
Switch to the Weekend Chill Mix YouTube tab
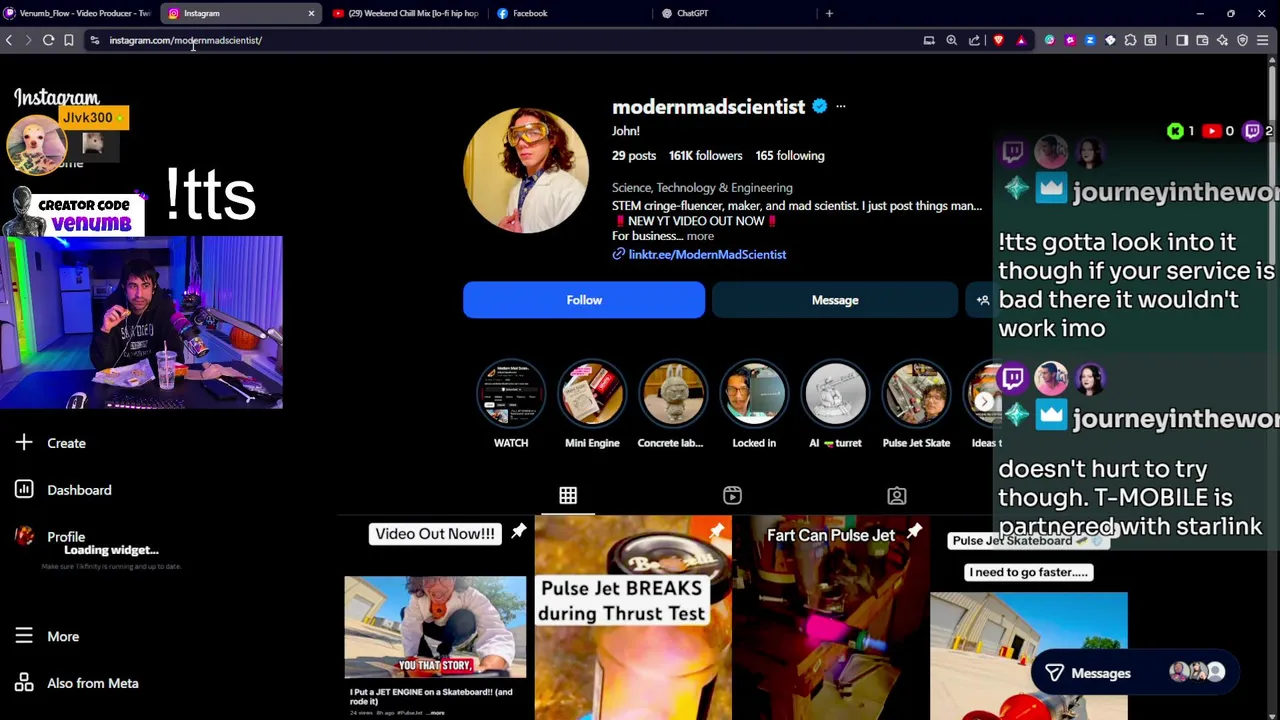click(405, 13)
